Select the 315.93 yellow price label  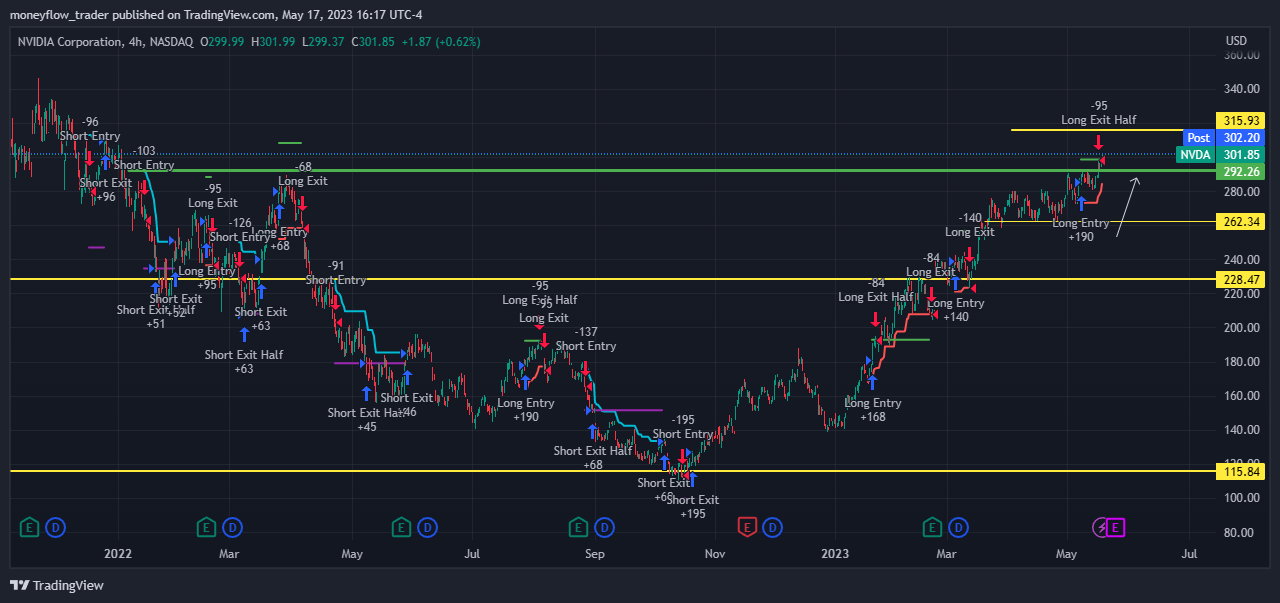(x=1238, y=120)
